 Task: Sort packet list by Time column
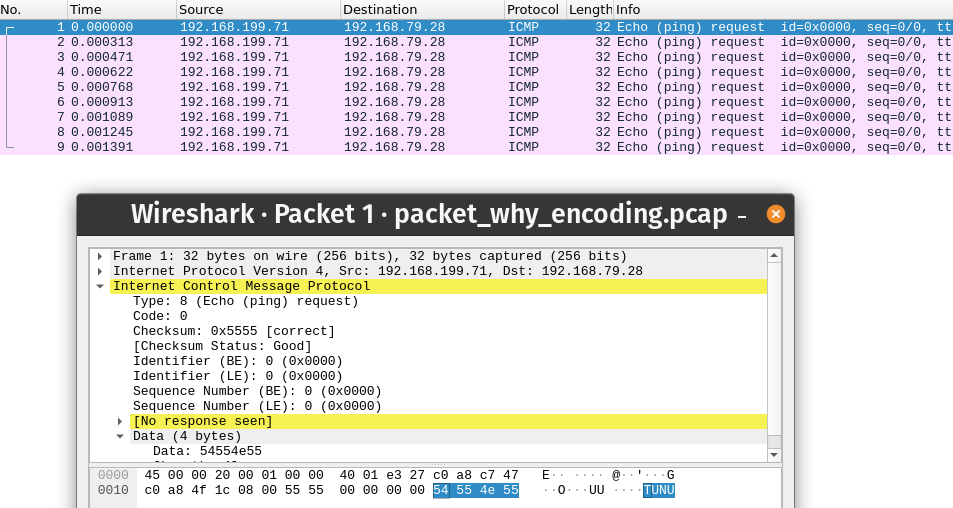tap(122, 10)
